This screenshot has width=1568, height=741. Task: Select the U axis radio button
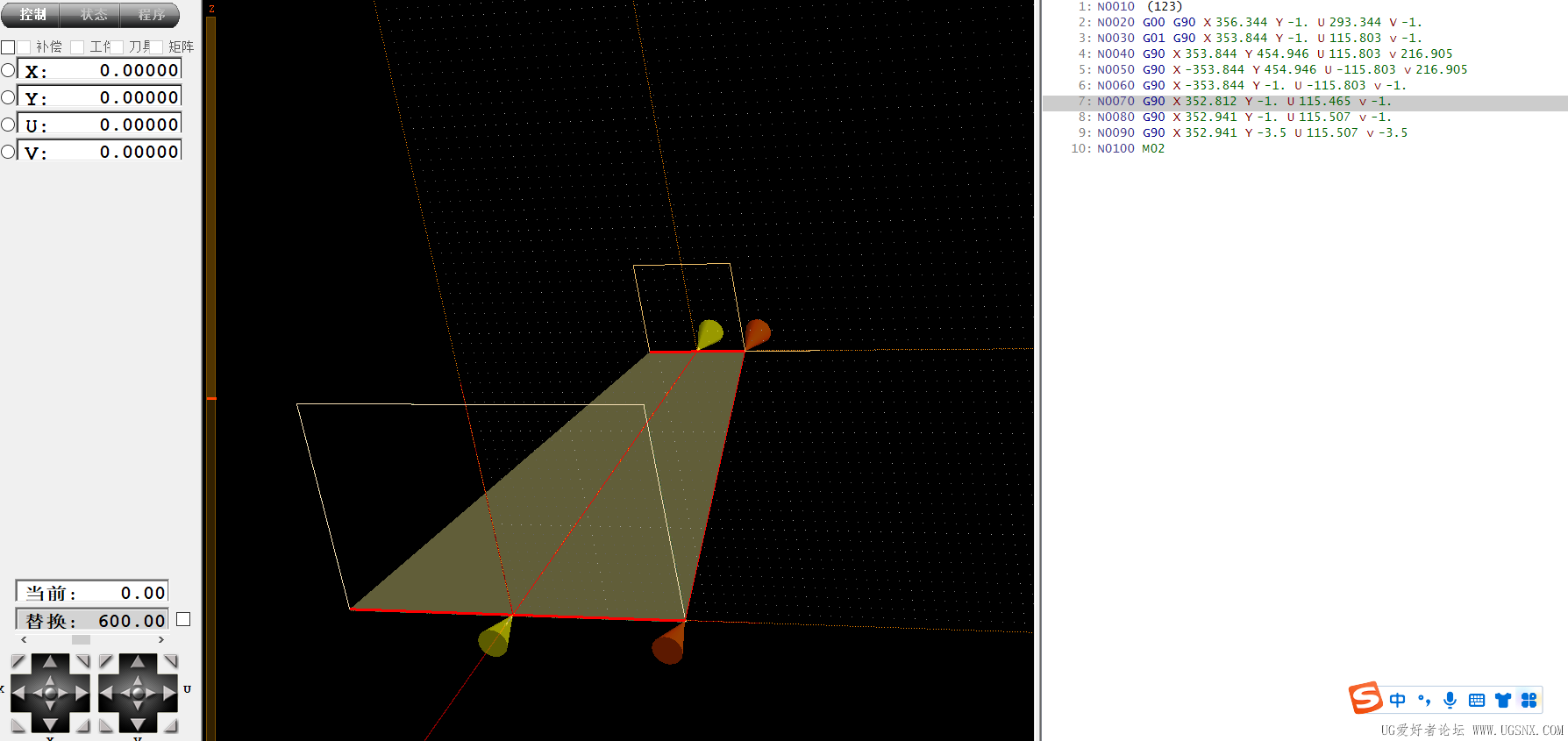click(x=8, y=125)
